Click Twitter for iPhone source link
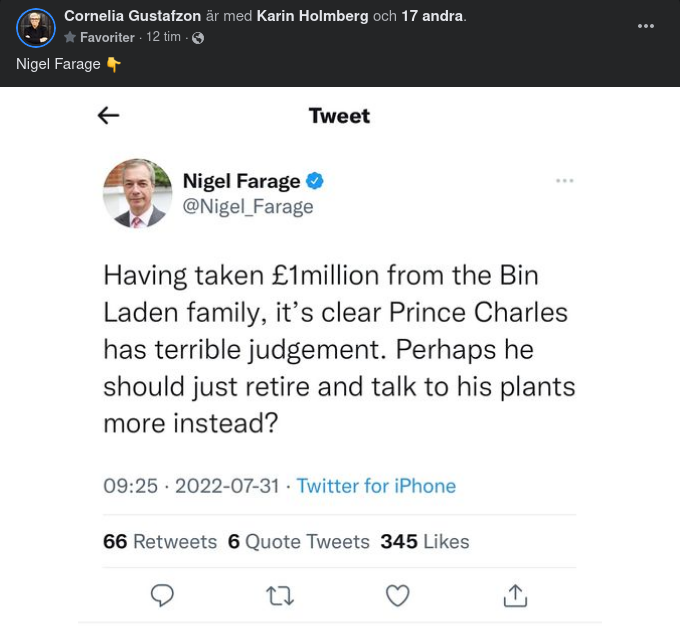The width and height of the screenshot is (680, 629). click(x=376, y=486)
